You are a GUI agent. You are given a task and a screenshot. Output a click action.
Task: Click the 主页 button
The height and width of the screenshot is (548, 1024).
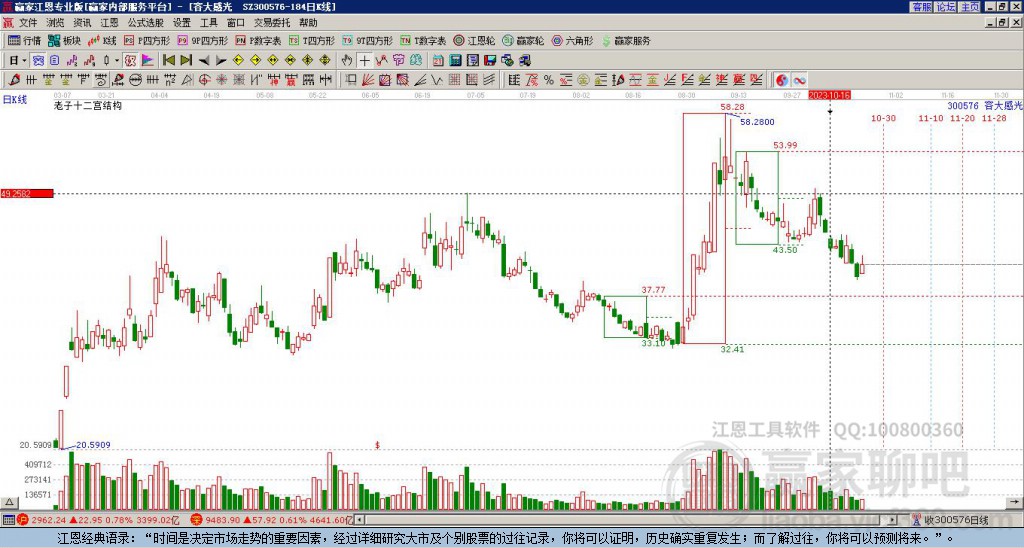click(x=969, y=7)
